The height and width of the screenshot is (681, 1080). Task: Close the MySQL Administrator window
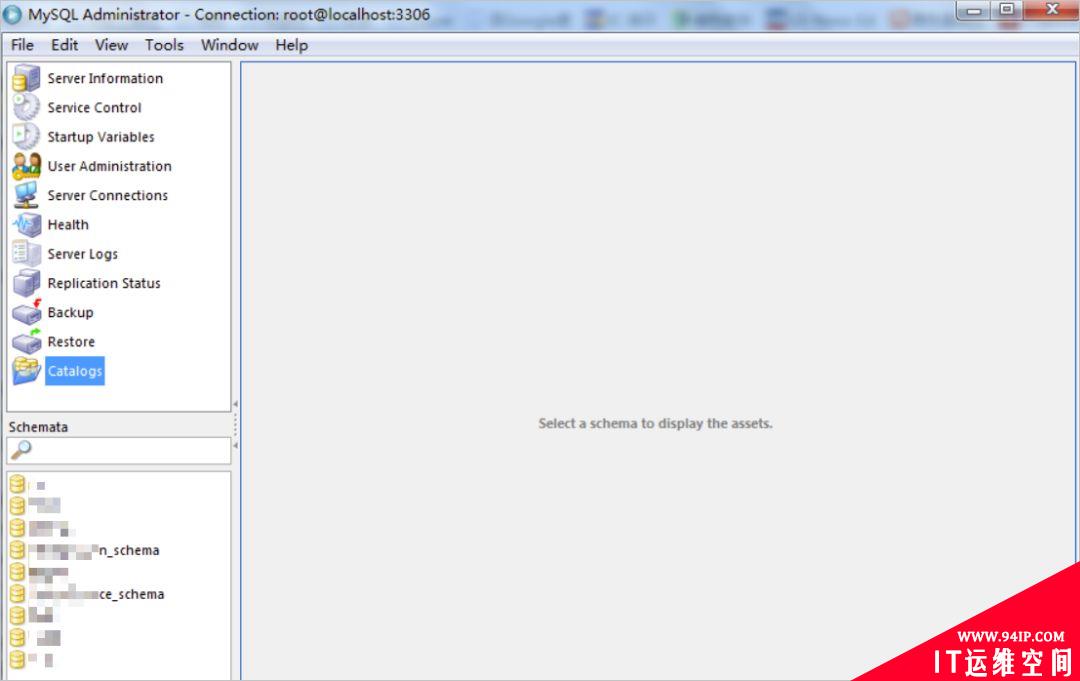click(1051, 10)
